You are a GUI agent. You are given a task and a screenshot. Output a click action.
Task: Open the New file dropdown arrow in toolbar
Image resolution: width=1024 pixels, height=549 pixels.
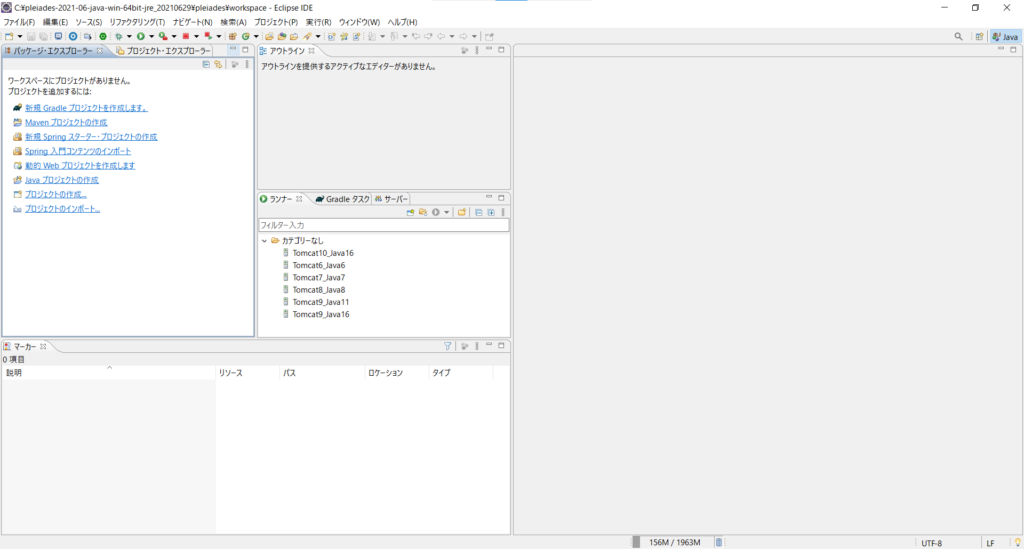click(x=18, y=36)
